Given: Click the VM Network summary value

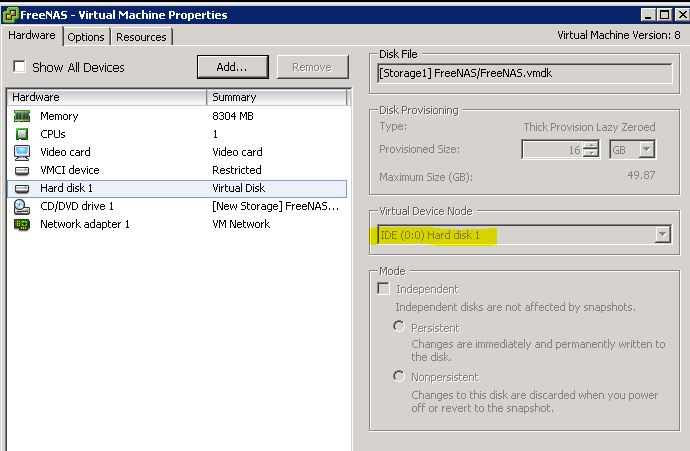Looking at the screenshot, I should (x=241, y=224).
